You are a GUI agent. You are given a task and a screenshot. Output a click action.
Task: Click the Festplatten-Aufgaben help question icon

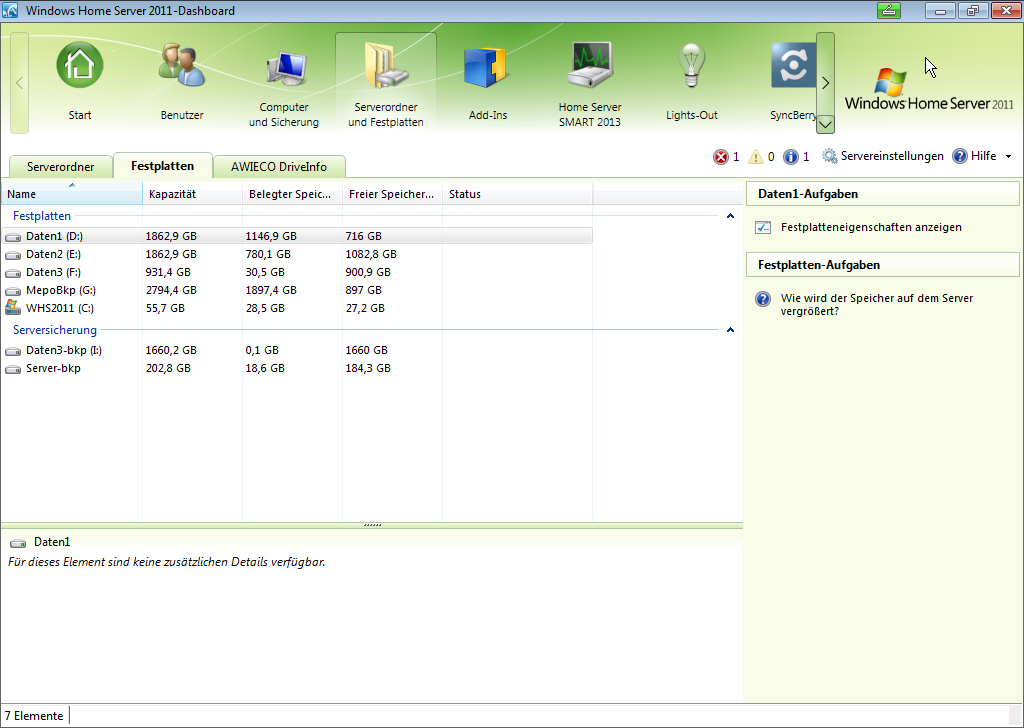click(x=763, y=299)
